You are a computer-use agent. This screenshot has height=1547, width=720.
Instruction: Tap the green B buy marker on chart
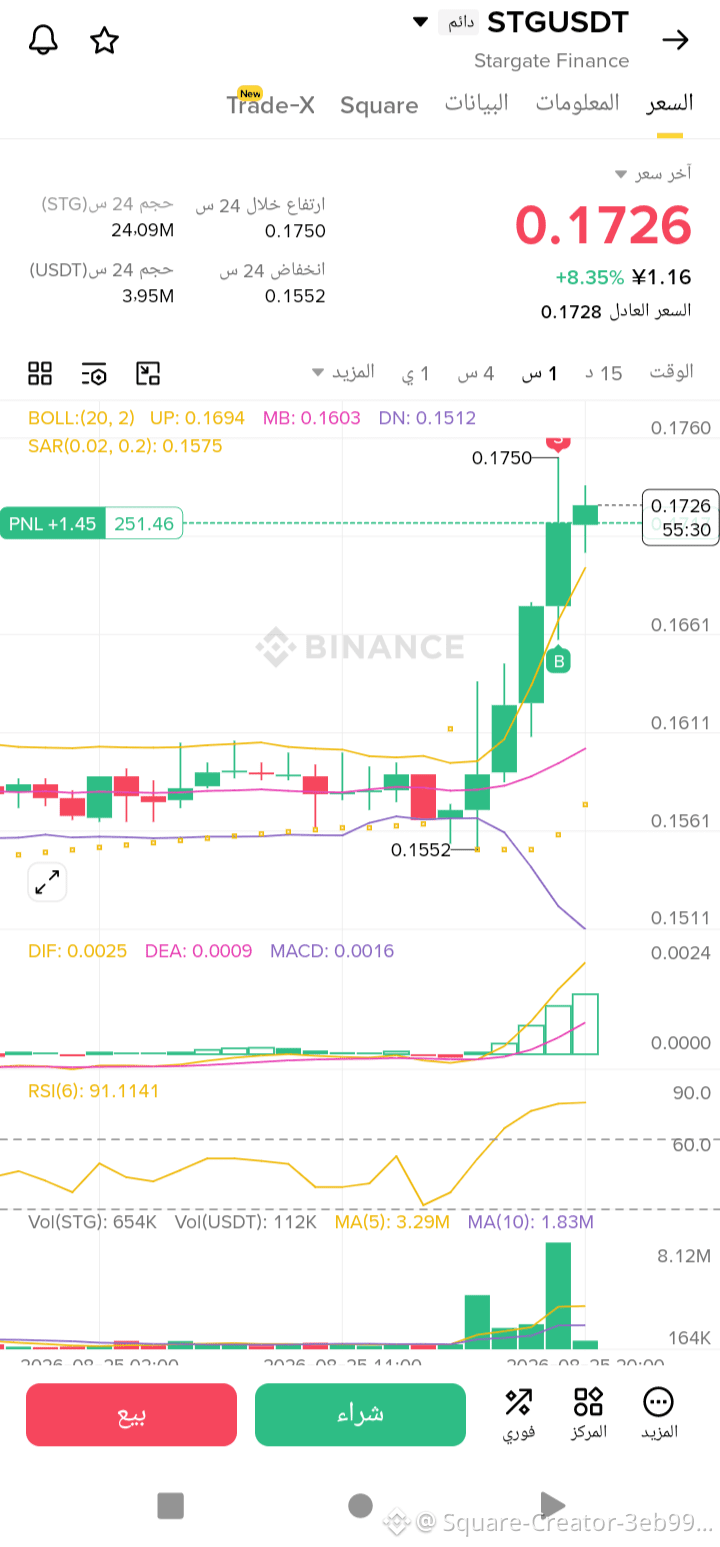(559, 660)
